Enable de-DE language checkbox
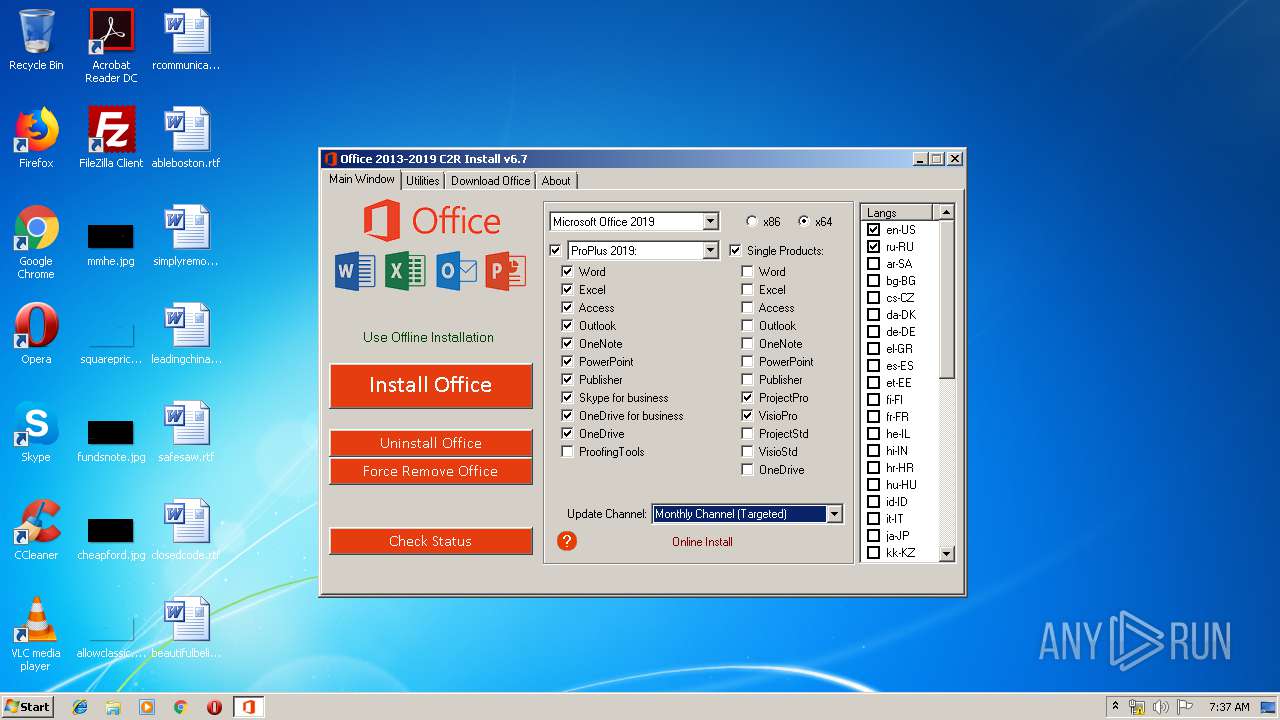This screenshot has height=720, width=1280. (x=873, y=331)
